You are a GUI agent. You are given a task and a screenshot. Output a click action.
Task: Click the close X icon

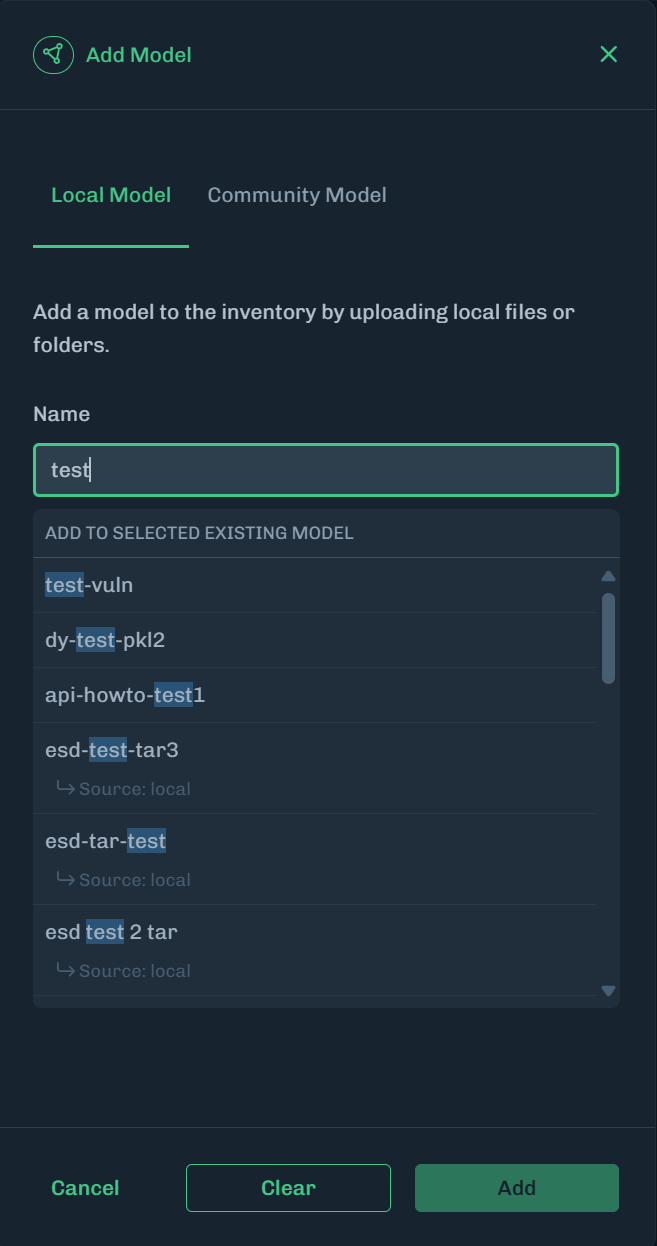[608, 55]
